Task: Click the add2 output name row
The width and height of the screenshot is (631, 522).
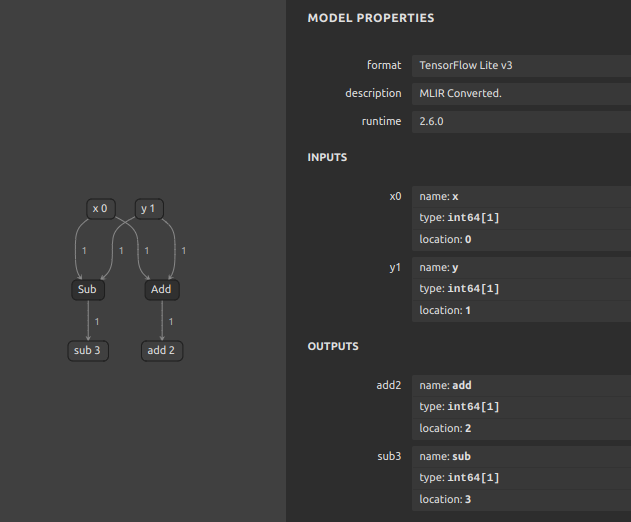Action: (521, 386)
